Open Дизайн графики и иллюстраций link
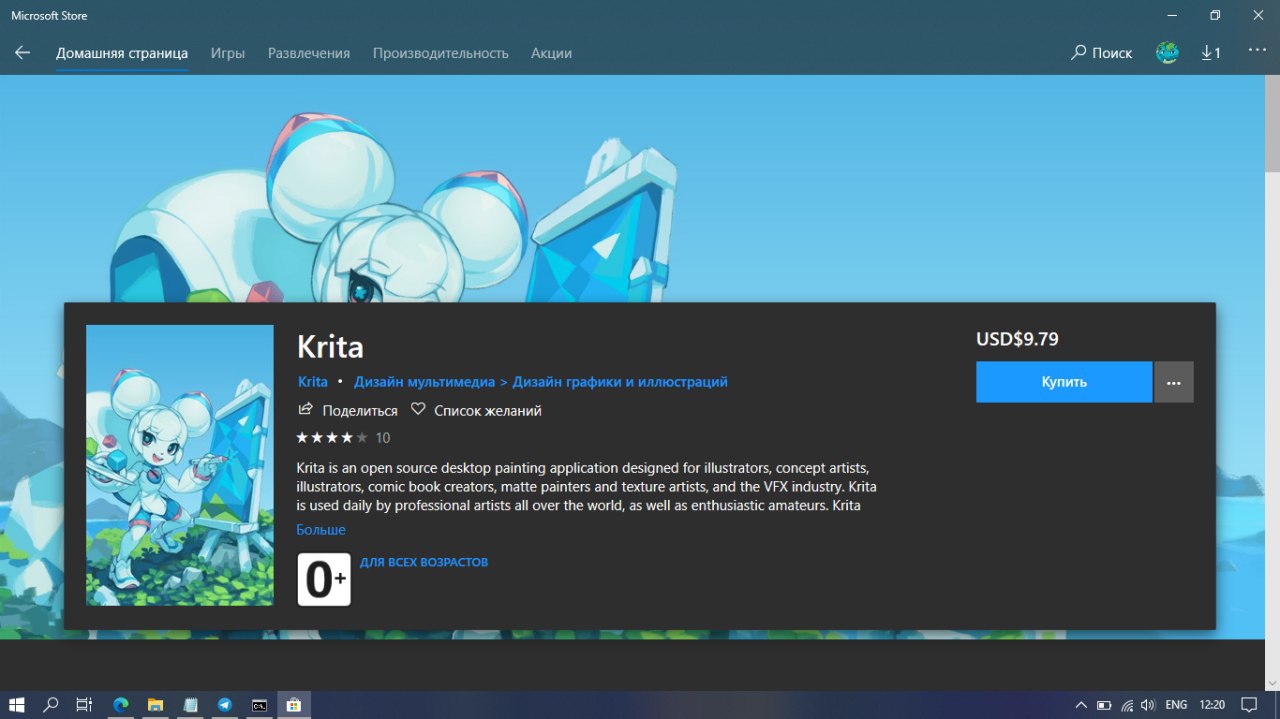This screenshot has height=719, width=1280. point(620,382)
